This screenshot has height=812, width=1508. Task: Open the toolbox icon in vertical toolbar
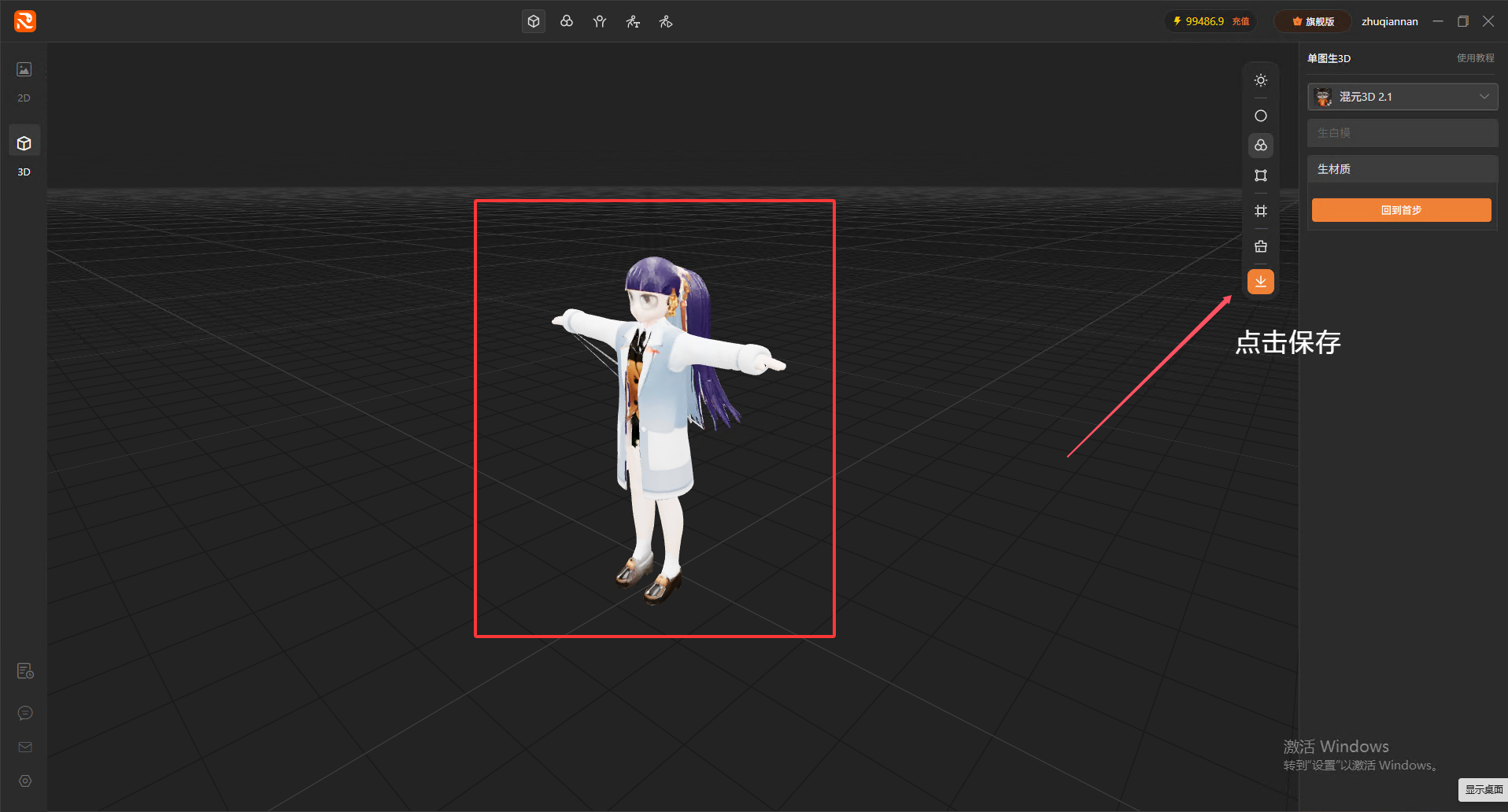tap(1261, 246)
